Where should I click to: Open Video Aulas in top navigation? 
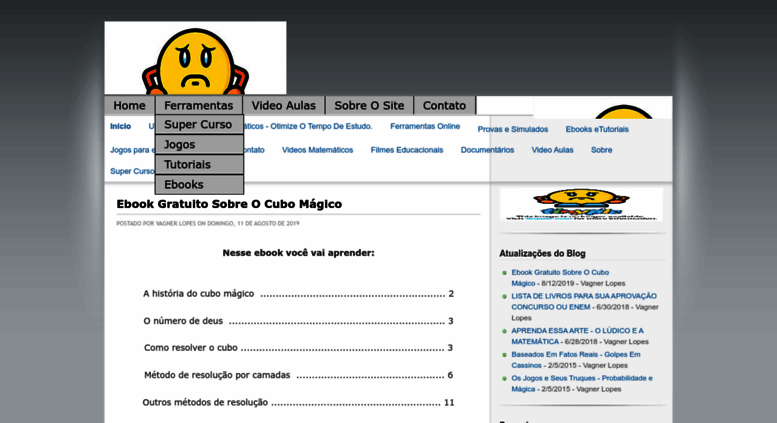(x=283, y=106)
